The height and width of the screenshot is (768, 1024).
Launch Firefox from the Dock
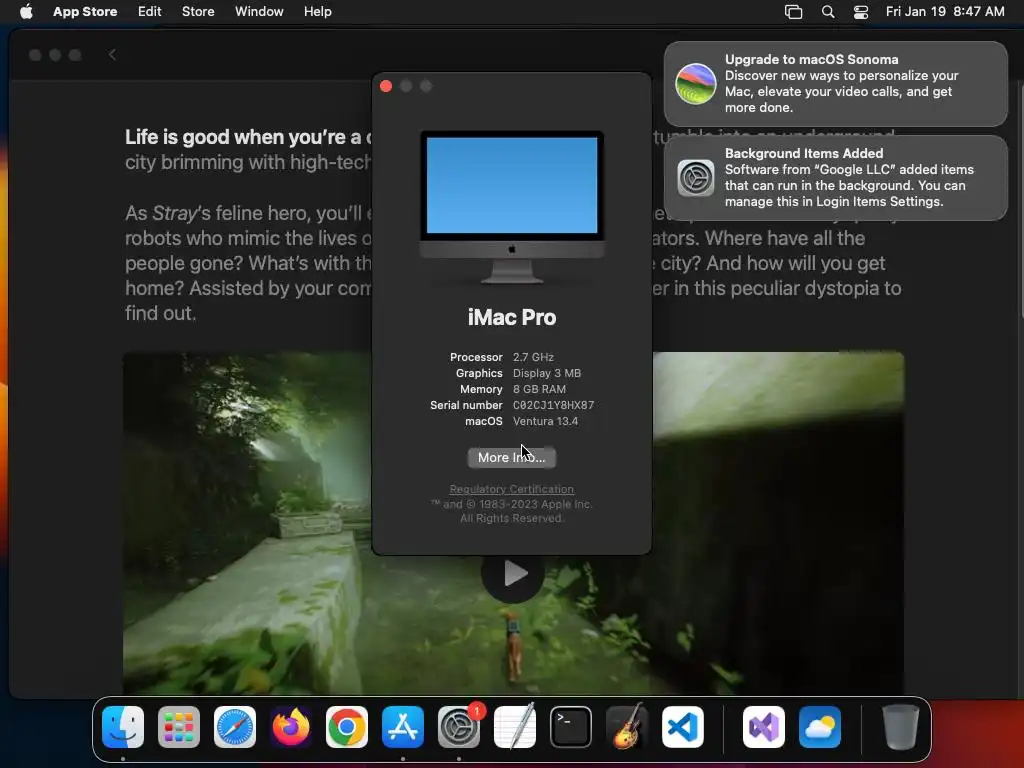click(x=291, y=727)
